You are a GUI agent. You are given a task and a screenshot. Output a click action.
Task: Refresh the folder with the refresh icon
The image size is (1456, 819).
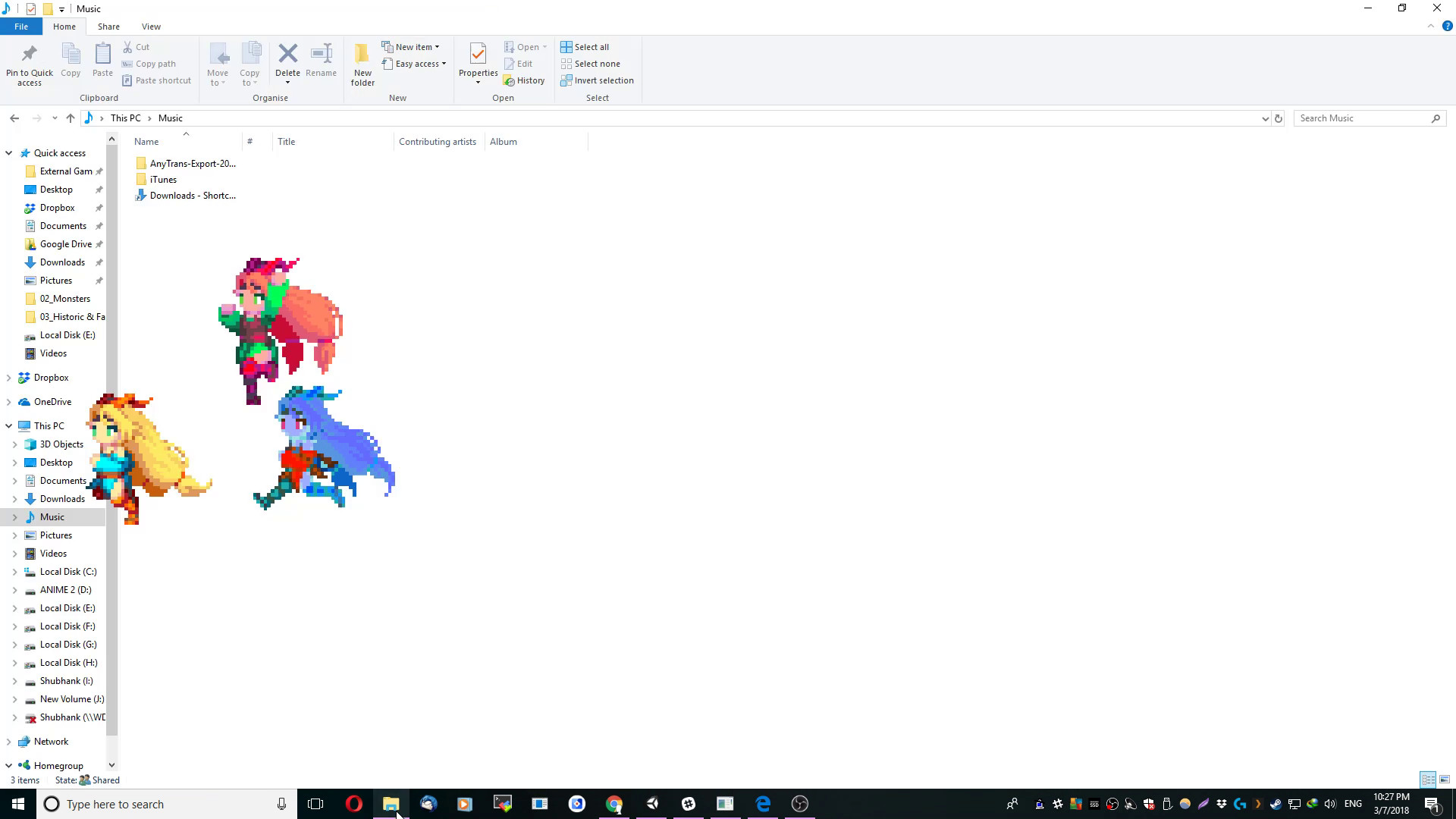point(1279,118)
